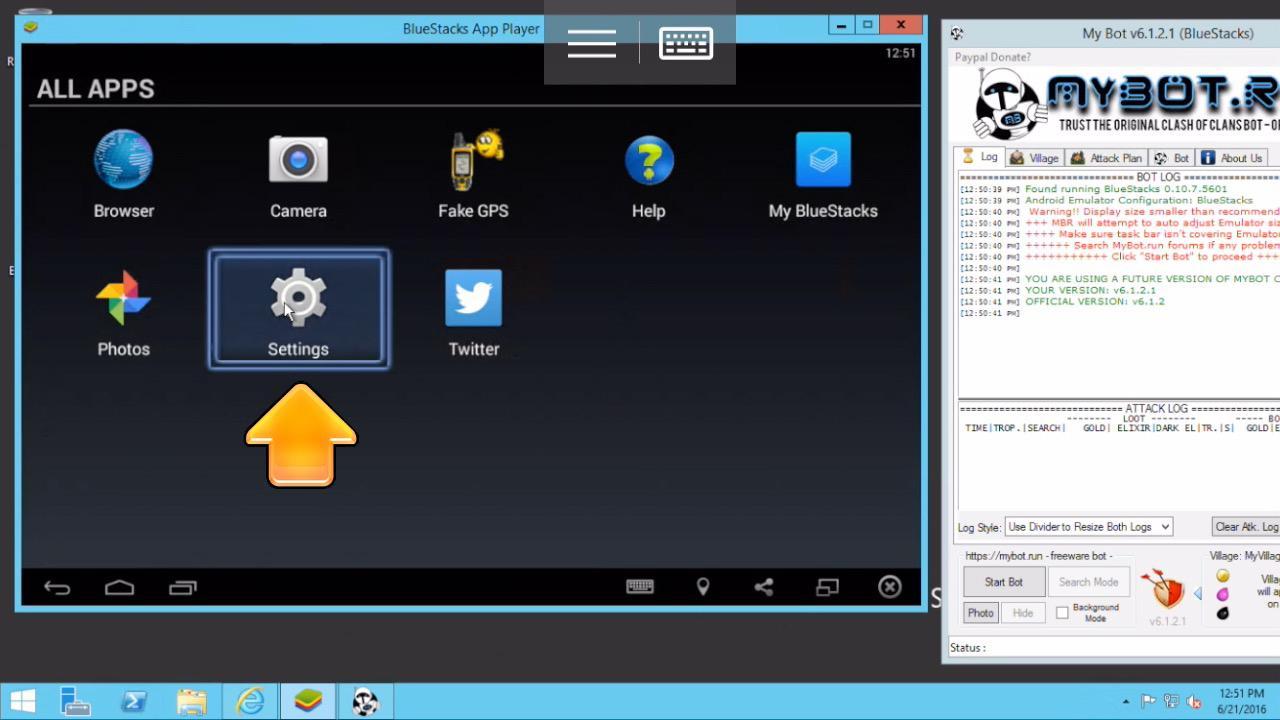Open PowerShell from the taskbar
The width and height of the screenshot is (1280, 720).
pyautogui.click(x=134, y=702)
